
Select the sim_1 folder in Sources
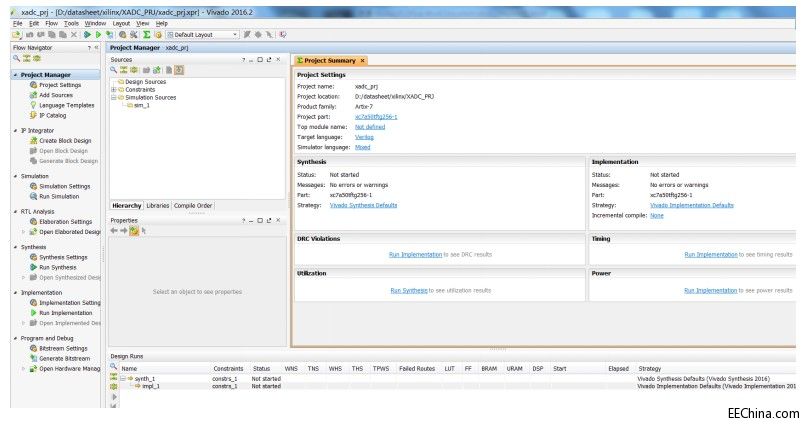138,105
